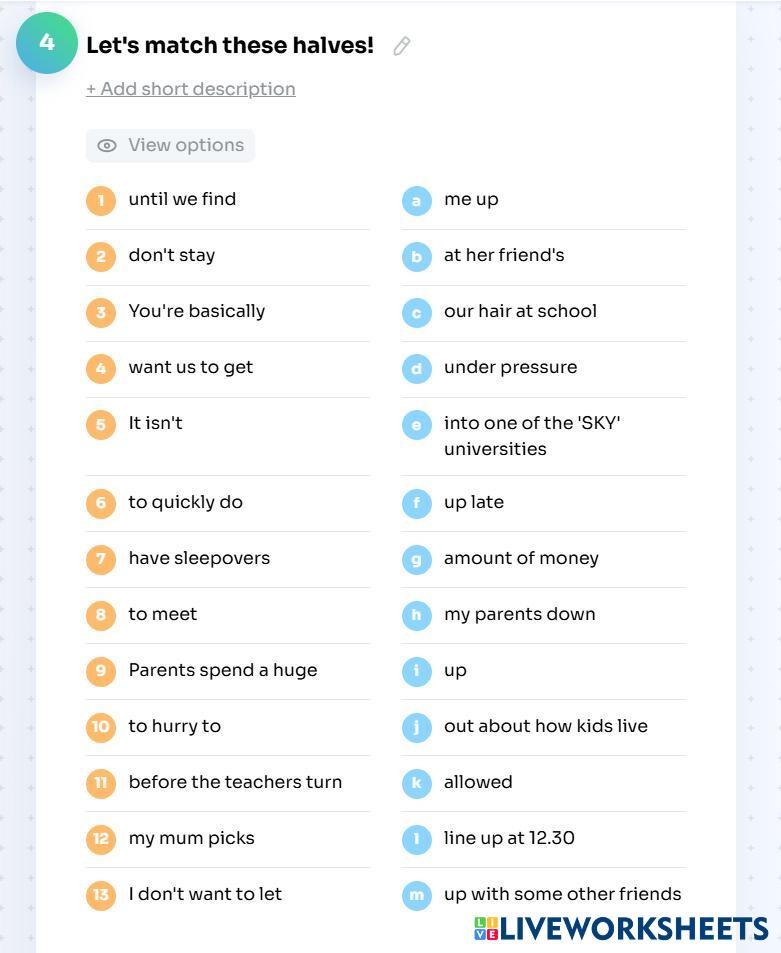This screenshot has width=781, height=953.
Task: Click the Add short description link
Action: point(191,89)
